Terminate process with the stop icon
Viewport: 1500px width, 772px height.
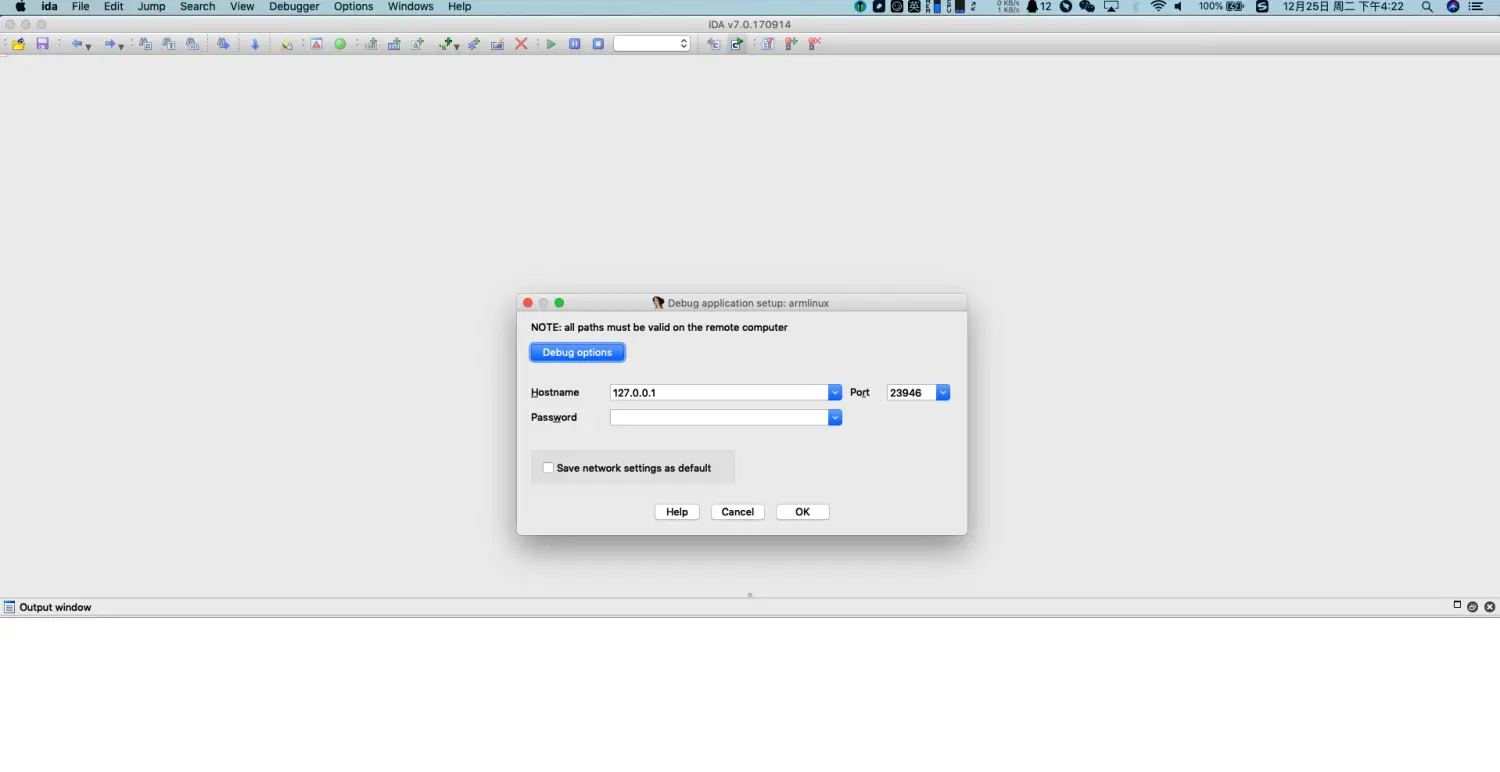[598, 44]
